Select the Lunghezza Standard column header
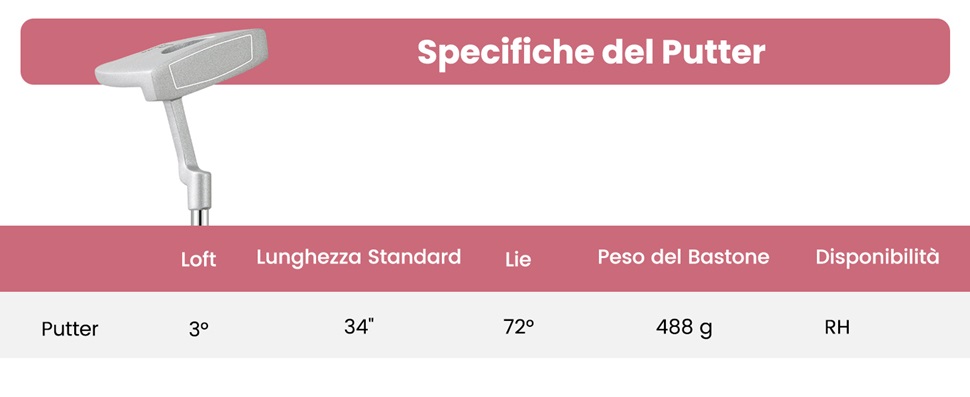 (359, 257)
